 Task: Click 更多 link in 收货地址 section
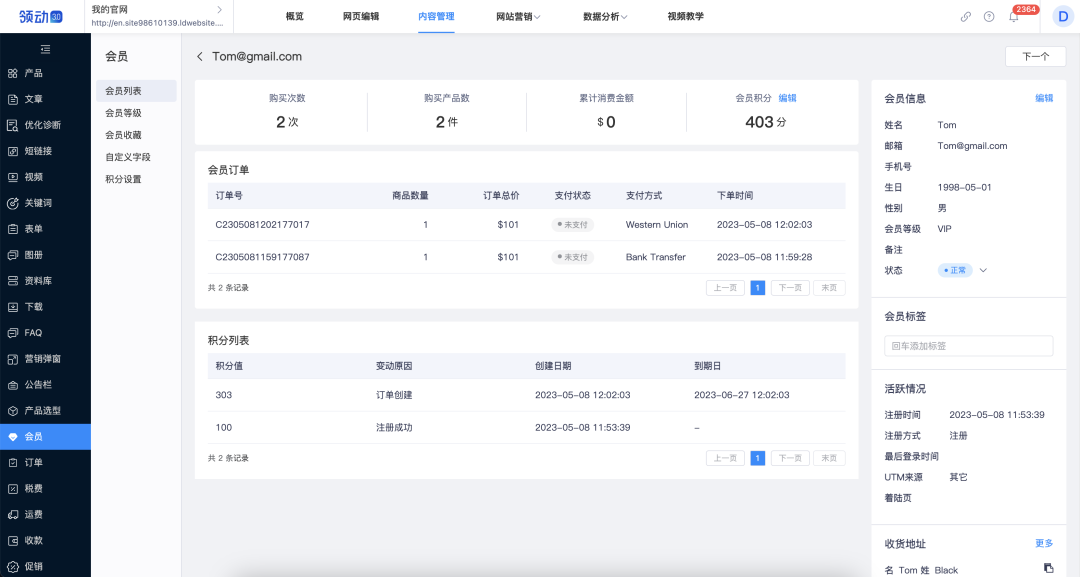[1044, 543]
